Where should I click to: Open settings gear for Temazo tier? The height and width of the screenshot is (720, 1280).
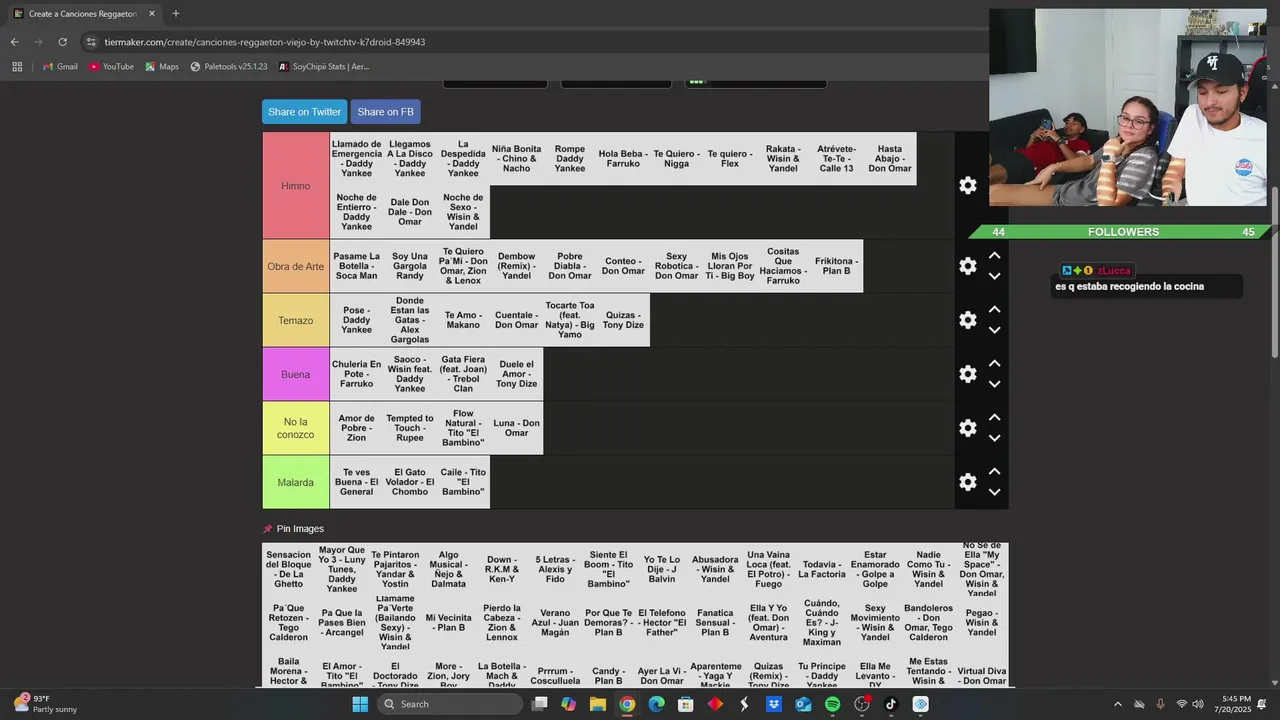[967, 320]
